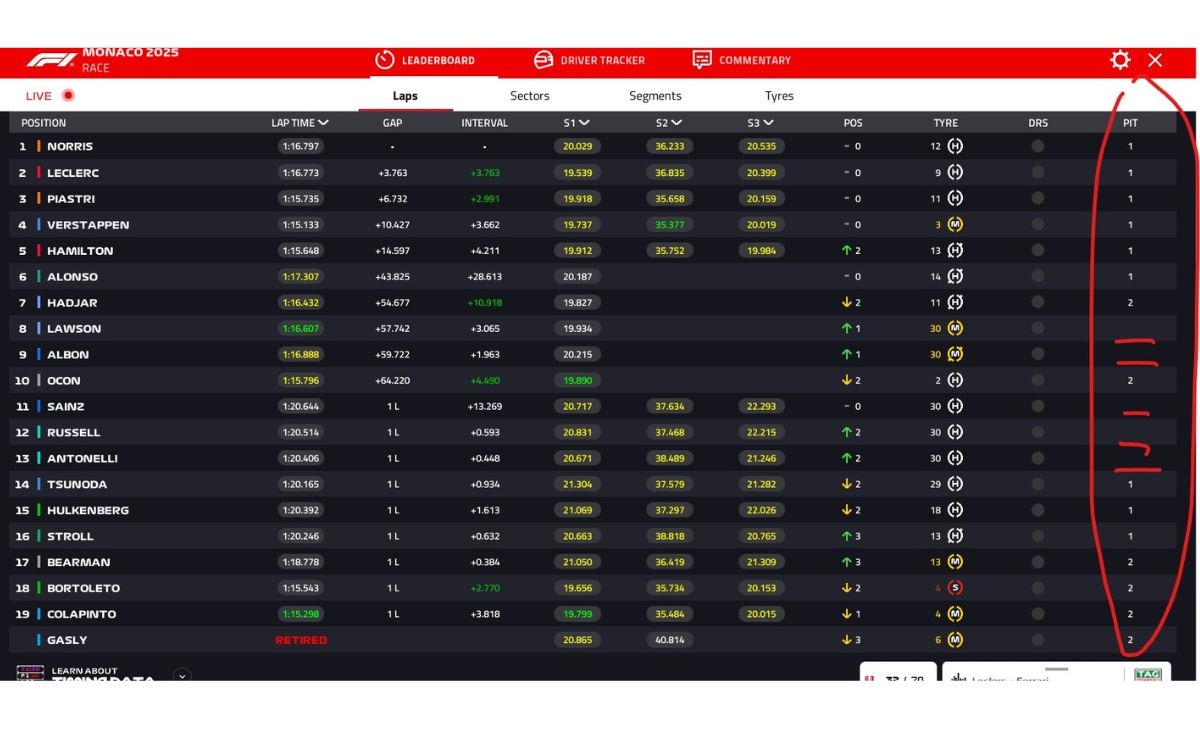
Task: Click Norris's hard tyre icon
Action: [x=955, y=146]
